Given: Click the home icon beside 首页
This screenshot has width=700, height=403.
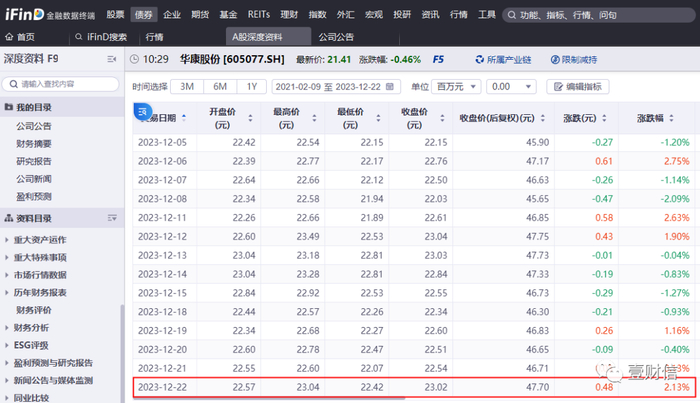Looking at the screenshot, I should (9, 37).
